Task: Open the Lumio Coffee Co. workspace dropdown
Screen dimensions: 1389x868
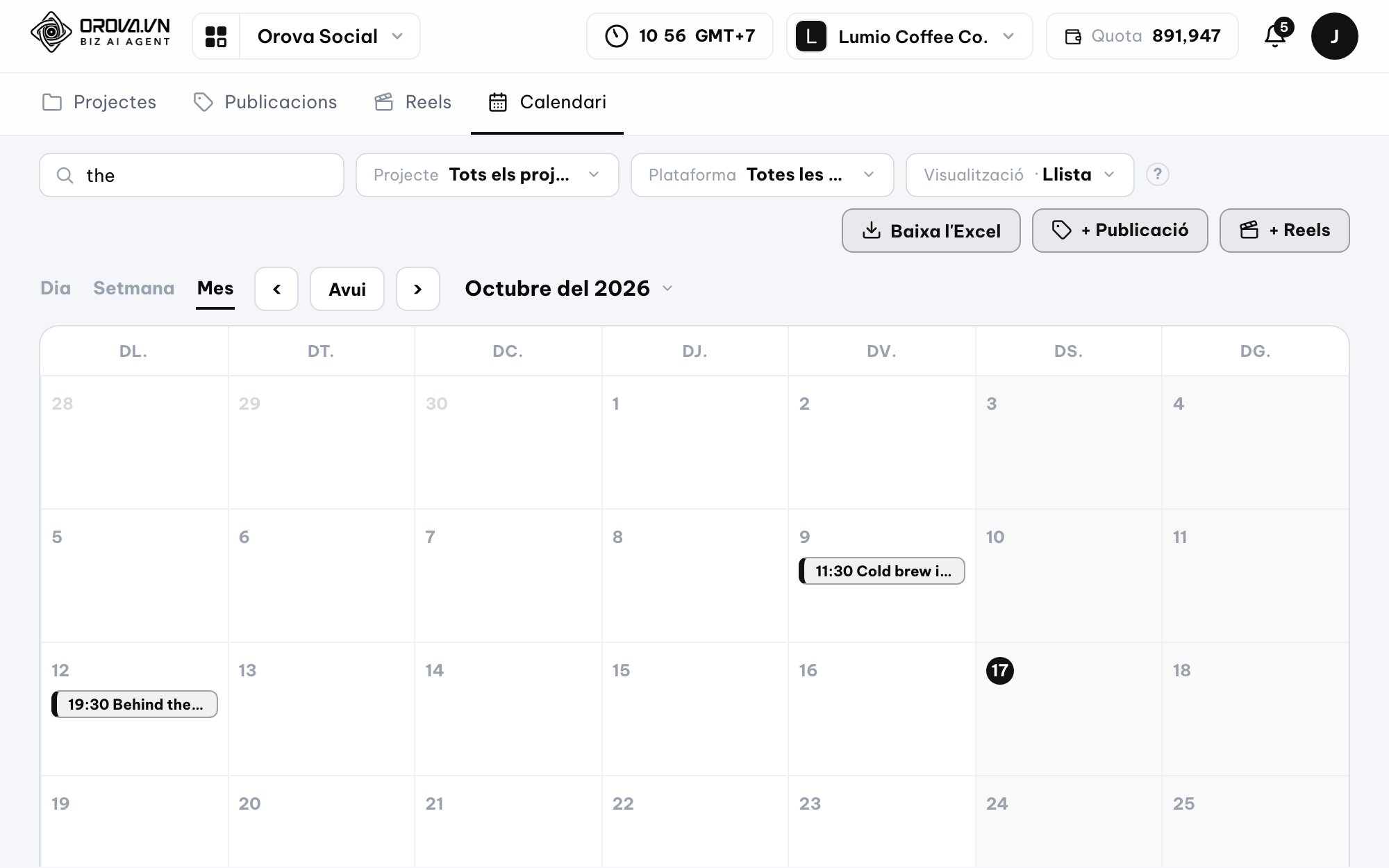Action: [910, 36]
